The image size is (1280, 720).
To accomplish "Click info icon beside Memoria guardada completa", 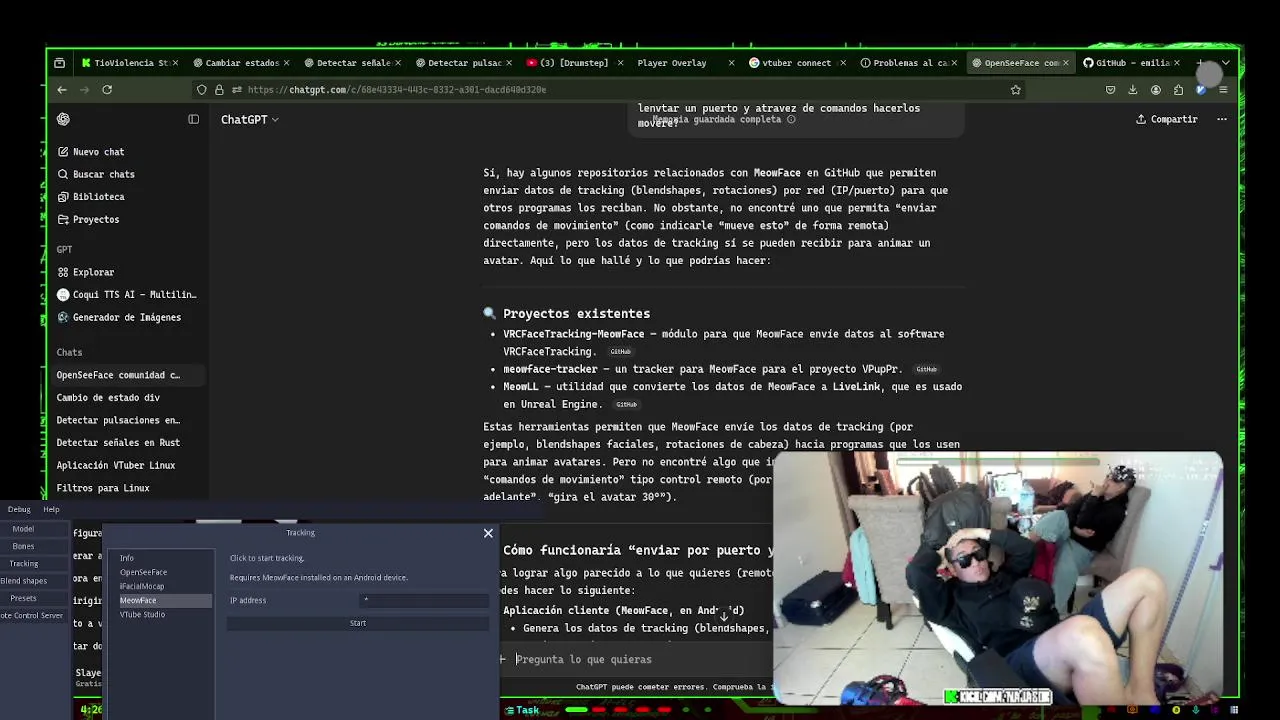I will click(791, 119).
